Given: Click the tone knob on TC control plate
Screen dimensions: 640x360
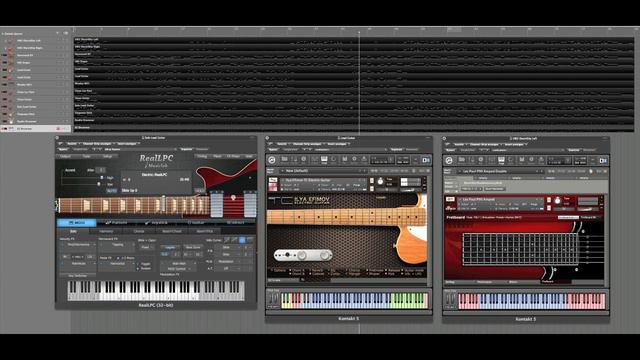Looking at the screenshot, I should (x=324, y=256).
